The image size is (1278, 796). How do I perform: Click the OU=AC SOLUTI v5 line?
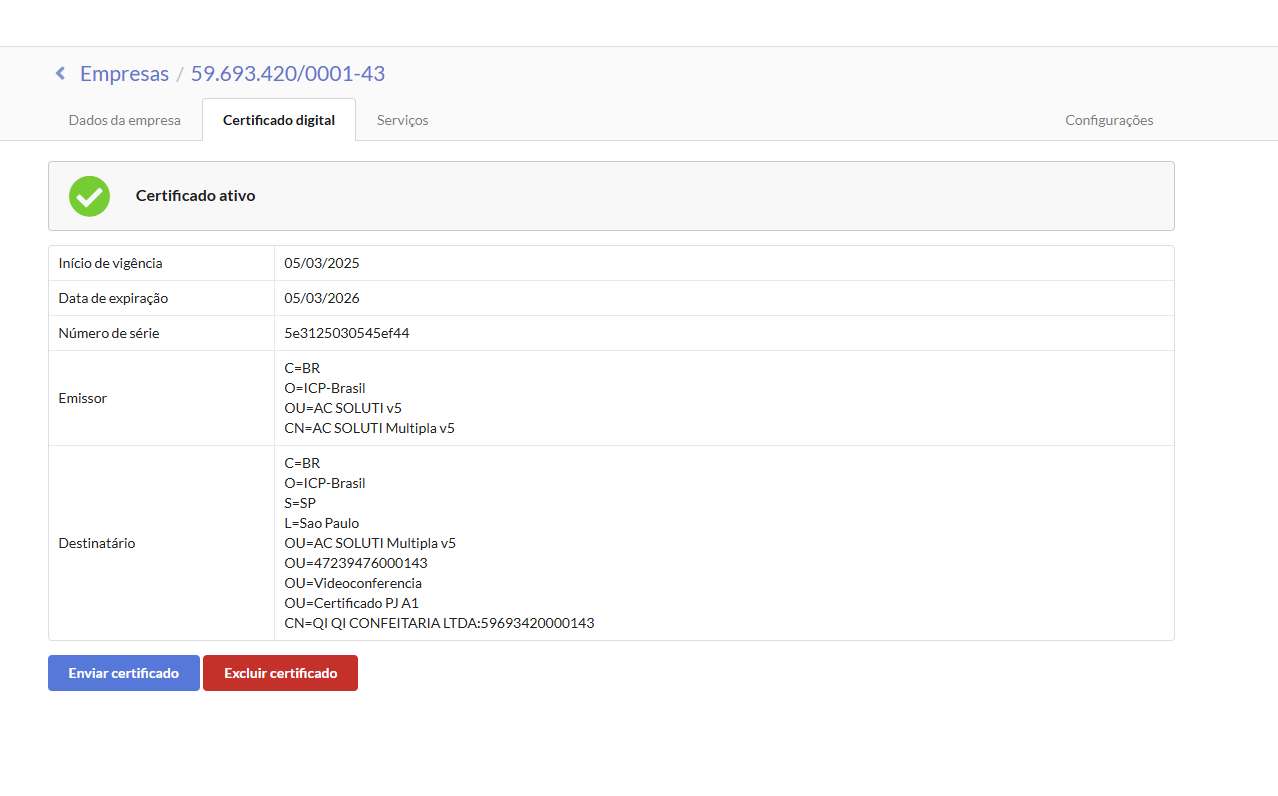click(343, 408)
